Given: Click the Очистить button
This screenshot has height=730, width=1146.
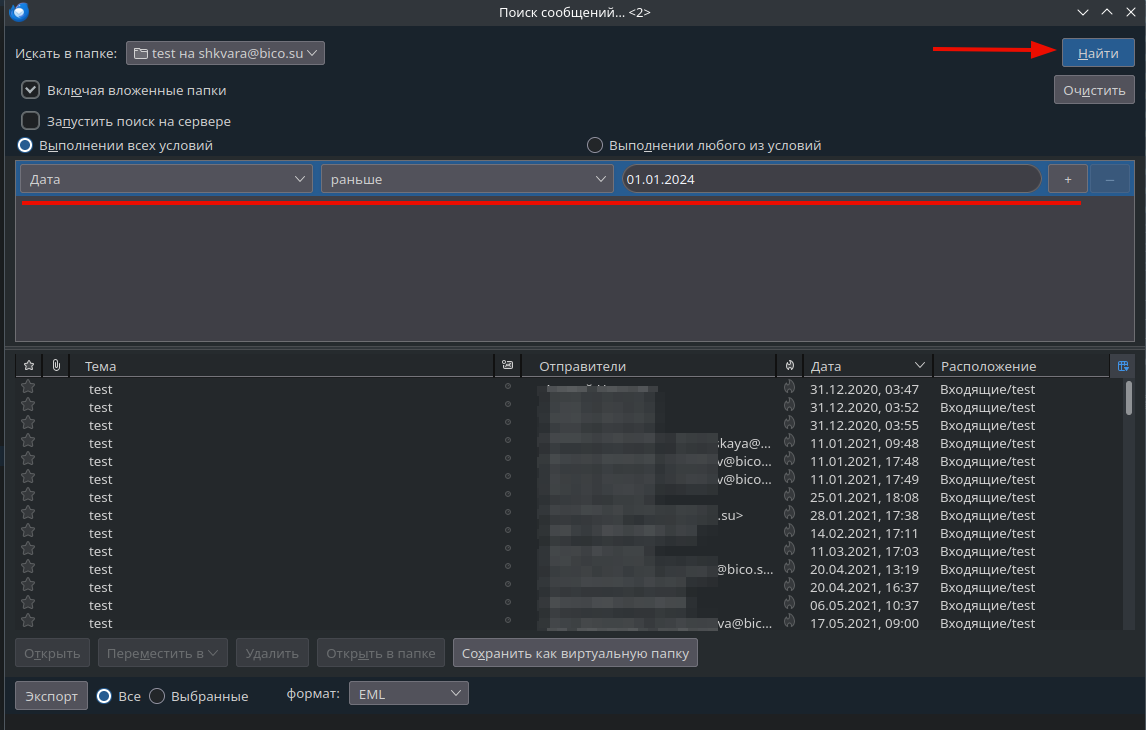Looking at the screenshot, I should click(1094, 90).
